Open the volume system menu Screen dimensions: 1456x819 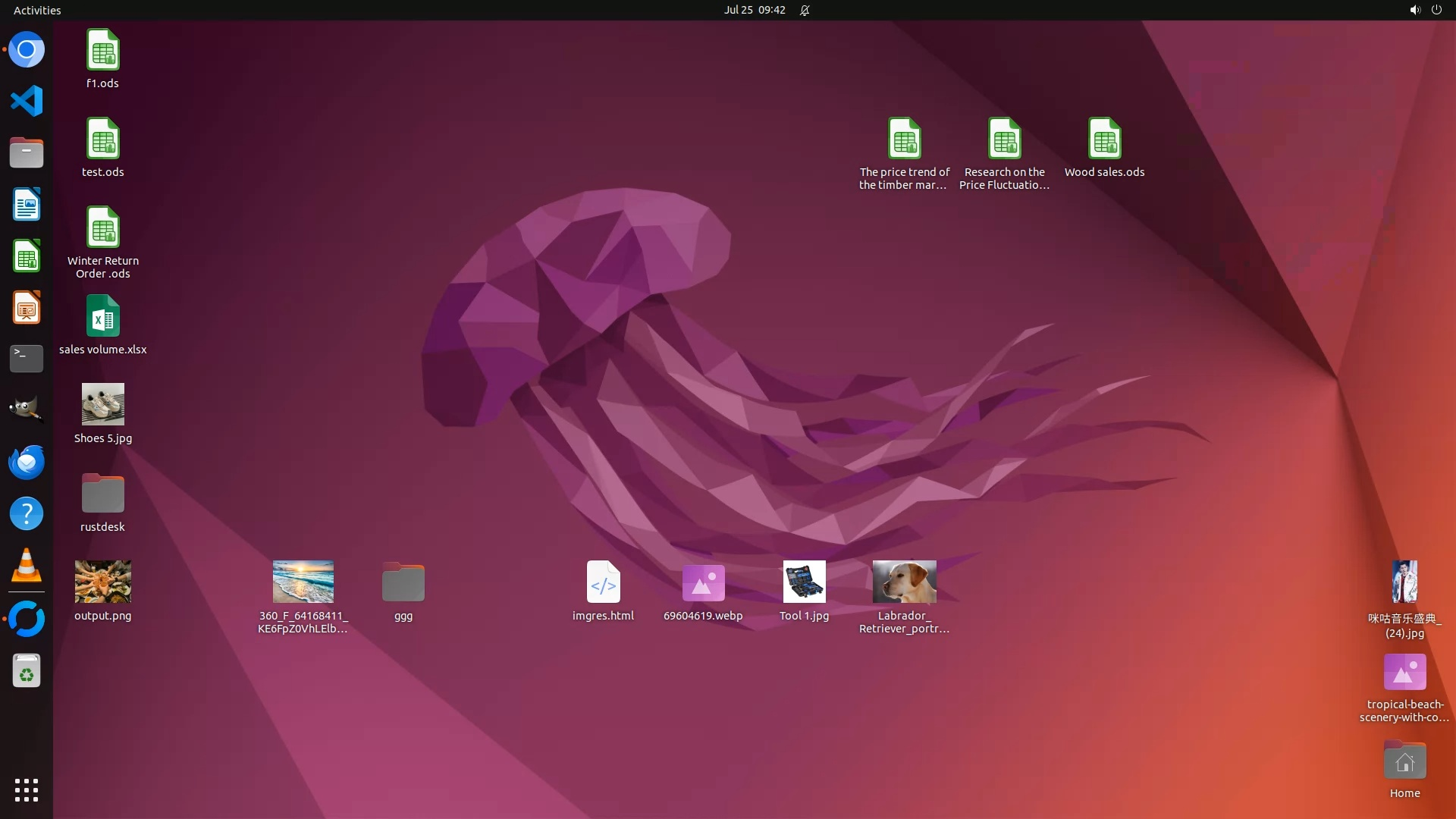point(1414,10)
